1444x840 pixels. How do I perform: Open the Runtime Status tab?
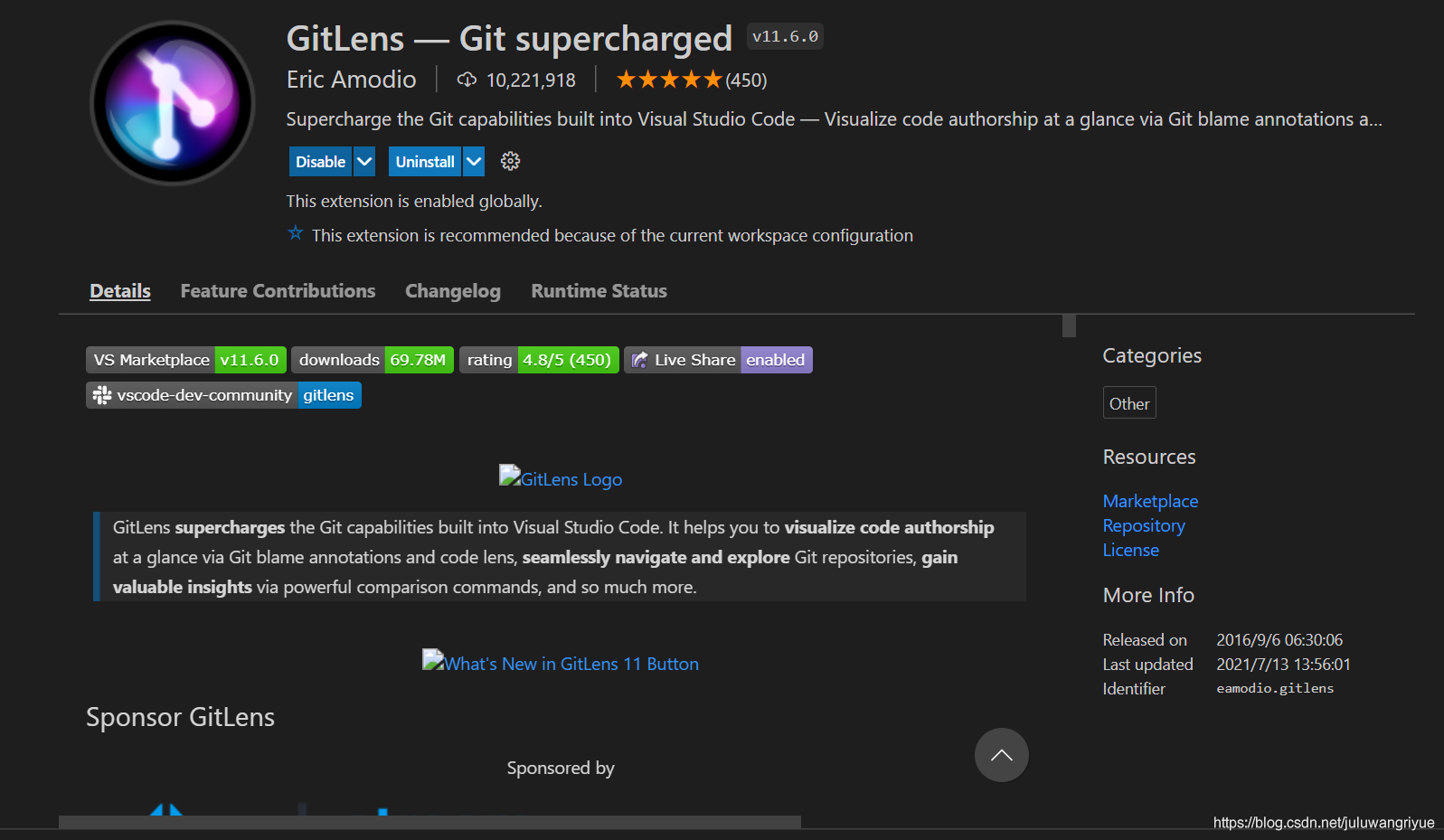pos(599,291)
